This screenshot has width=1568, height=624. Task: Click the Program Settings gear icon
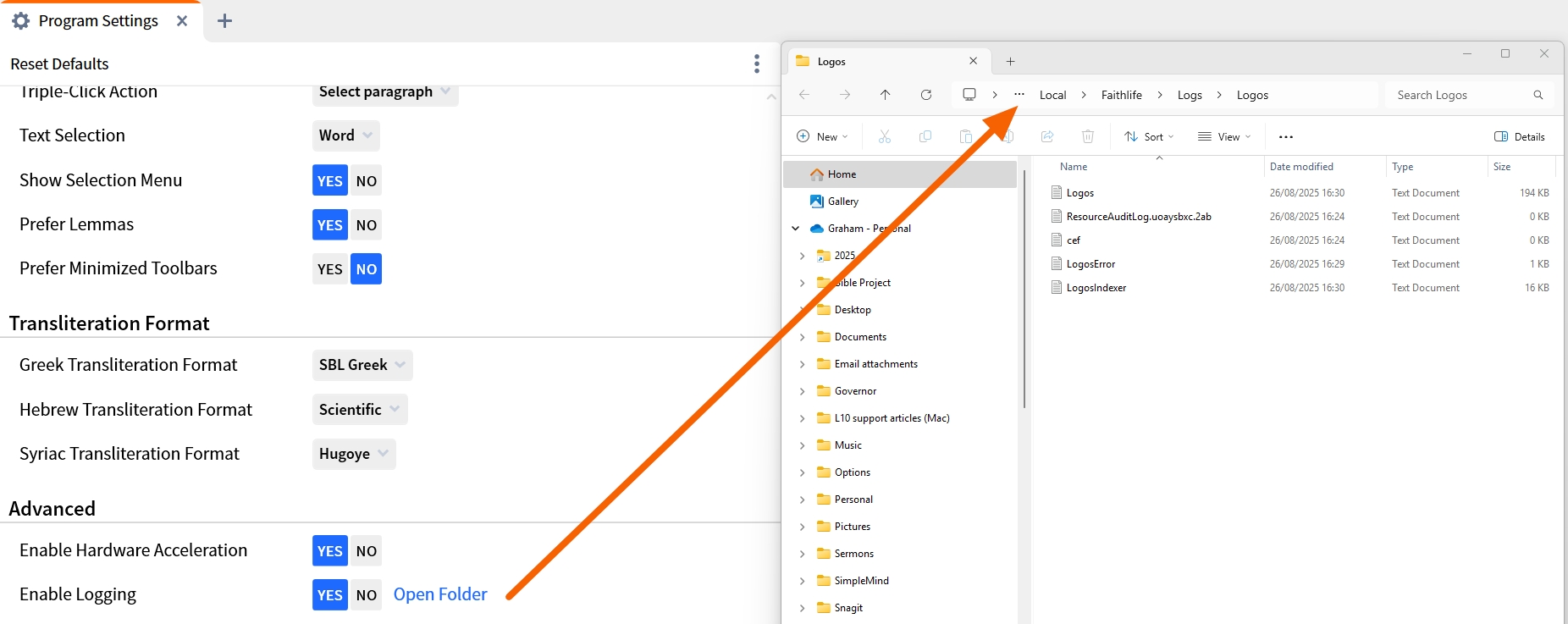(20, 21)
